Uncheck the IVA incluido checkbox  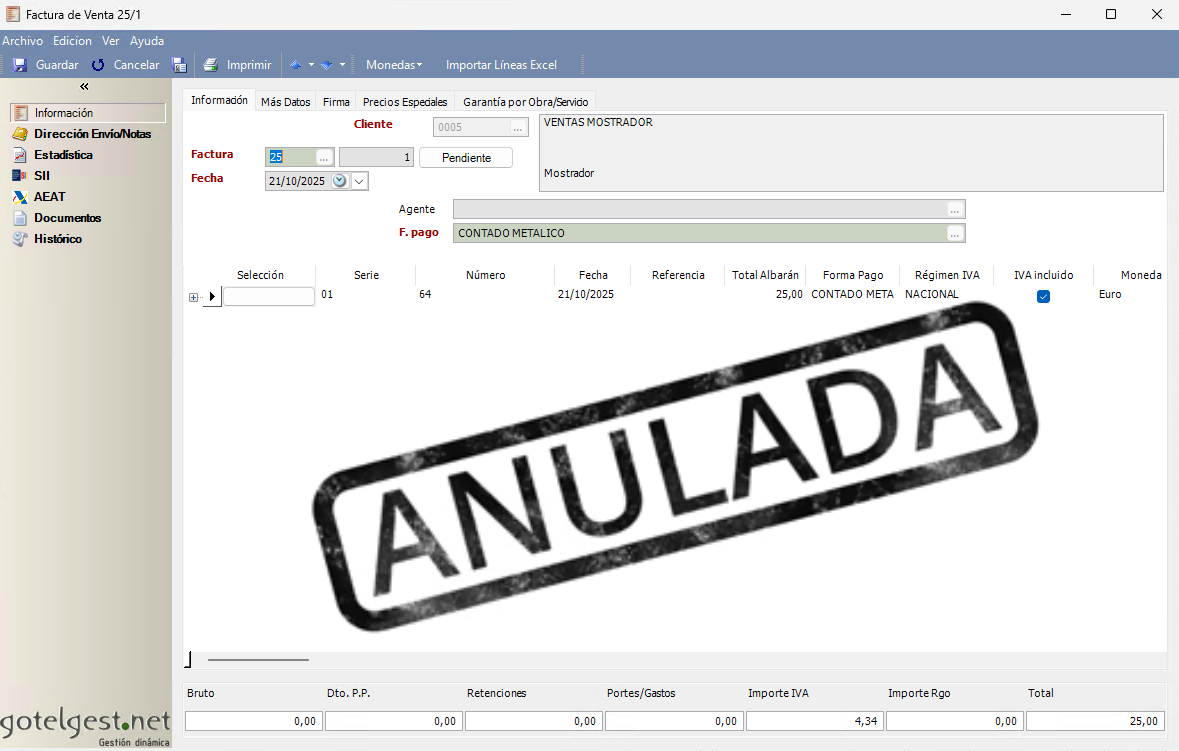point(1043,296)
